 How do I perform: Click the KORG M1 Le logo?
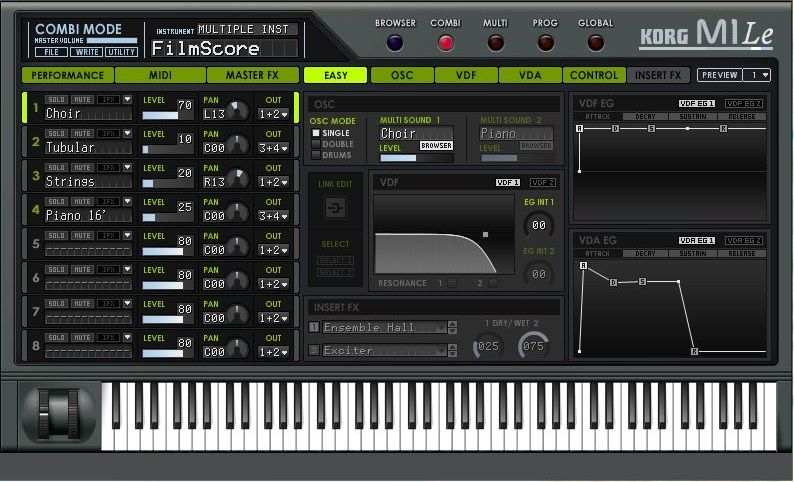(706, 34)
